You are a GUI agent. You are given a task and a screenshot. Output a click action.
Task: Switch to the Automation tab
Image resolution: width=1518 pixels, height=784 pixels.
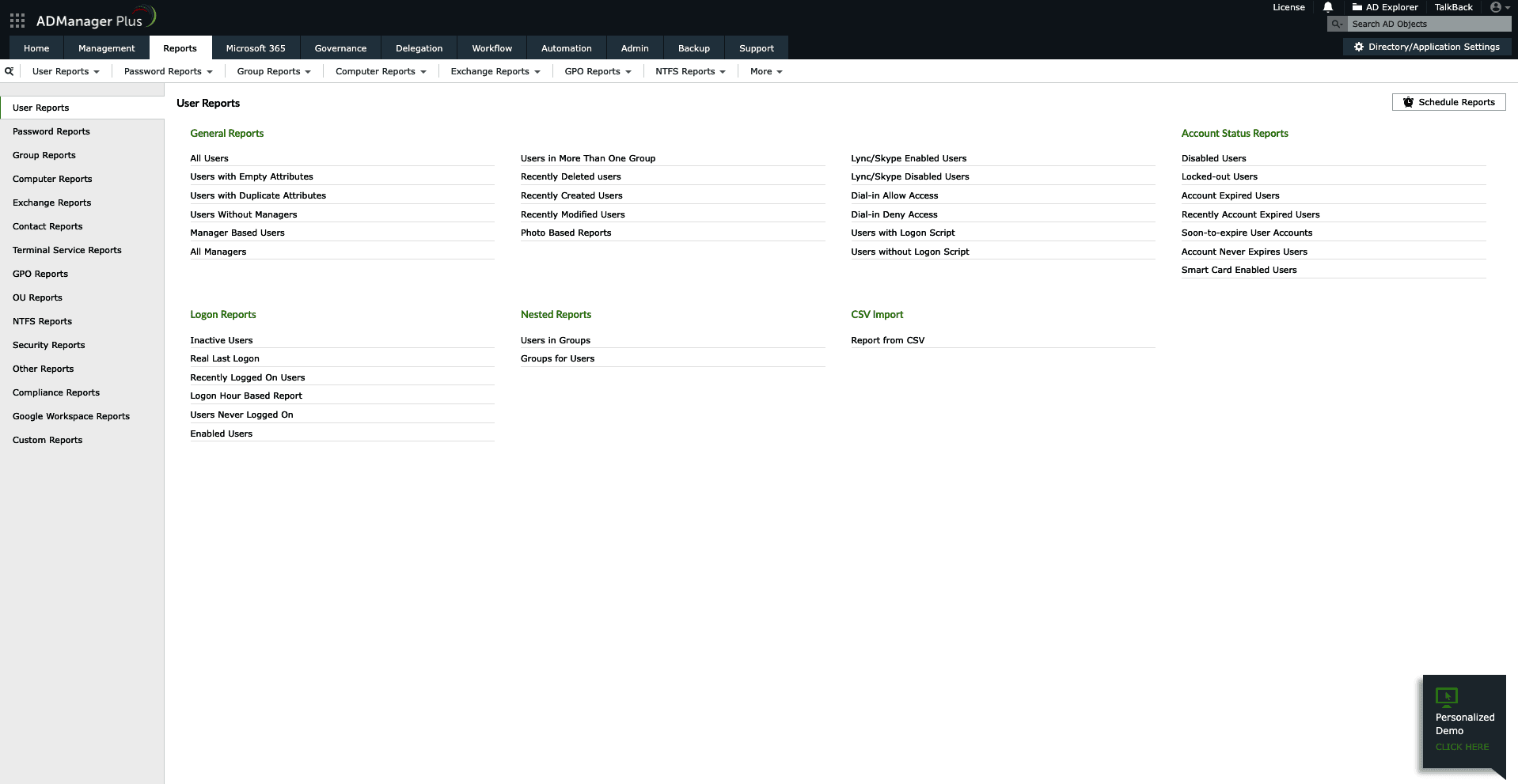566,47
